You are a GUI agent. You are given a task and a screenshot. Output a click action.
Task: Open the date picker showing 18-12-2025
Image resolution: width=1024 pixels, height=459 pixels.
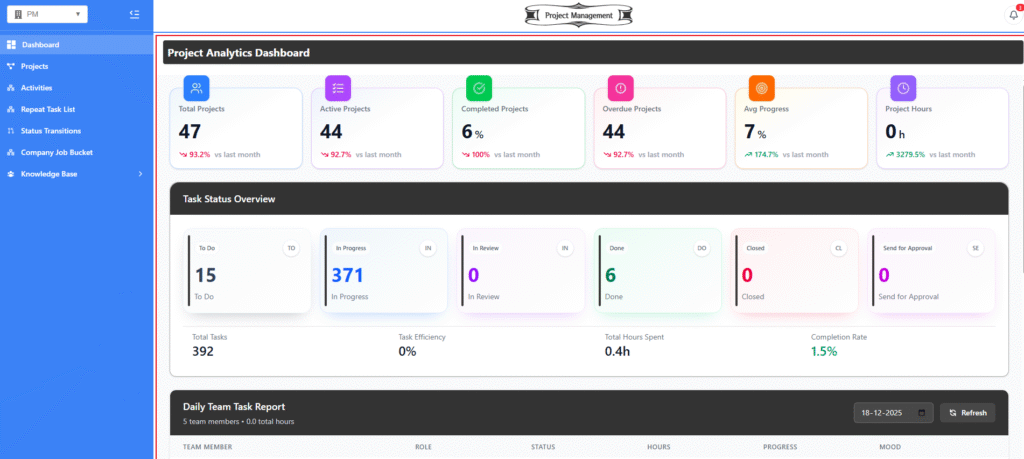(x=894, y=413)
